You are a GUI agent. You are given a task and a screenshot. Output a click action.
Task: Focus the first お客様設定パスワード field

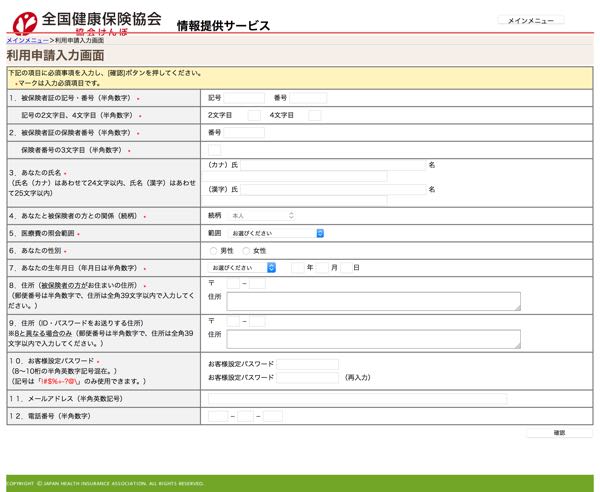307,364
